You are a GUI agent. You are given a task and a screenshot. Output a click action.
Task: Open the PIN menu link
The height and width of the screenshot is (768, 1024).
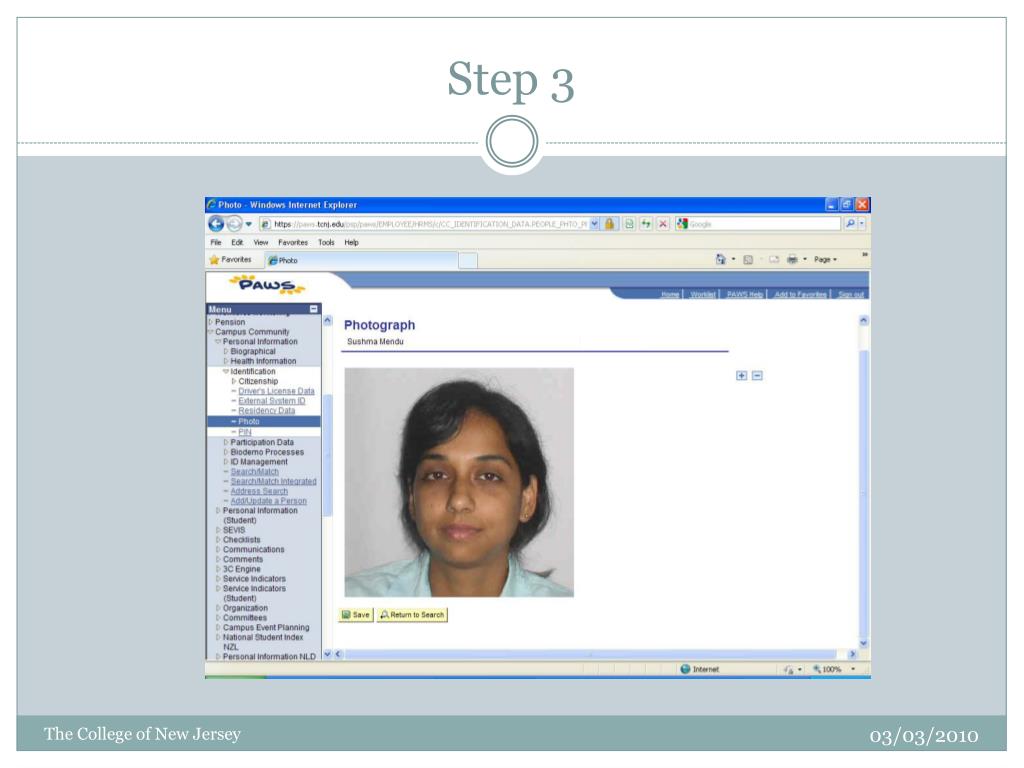click(245, 432)
